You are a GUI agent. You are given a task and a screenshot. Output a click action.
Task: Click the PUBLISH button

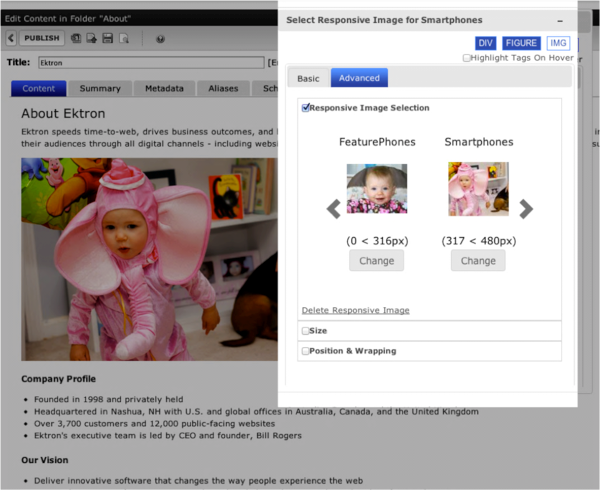point(42,38)
